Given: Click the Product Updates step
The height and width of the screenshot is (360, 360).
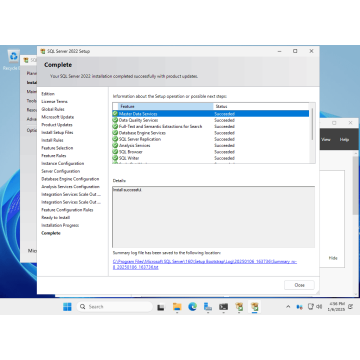Looking at the screenshot, I should 57,125.
